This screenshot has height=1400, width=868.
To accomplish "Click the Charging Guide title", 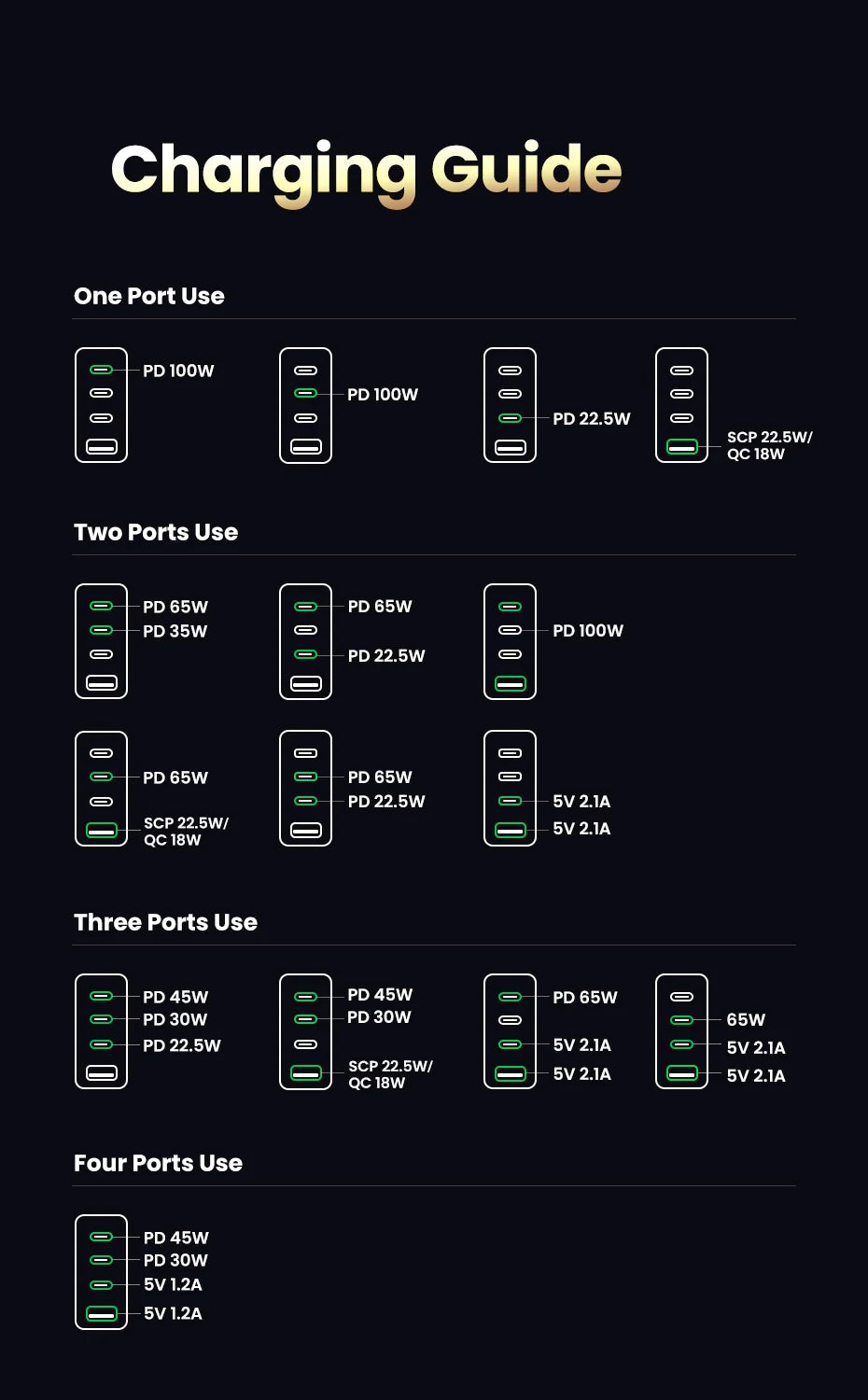I will click(366, 173).
